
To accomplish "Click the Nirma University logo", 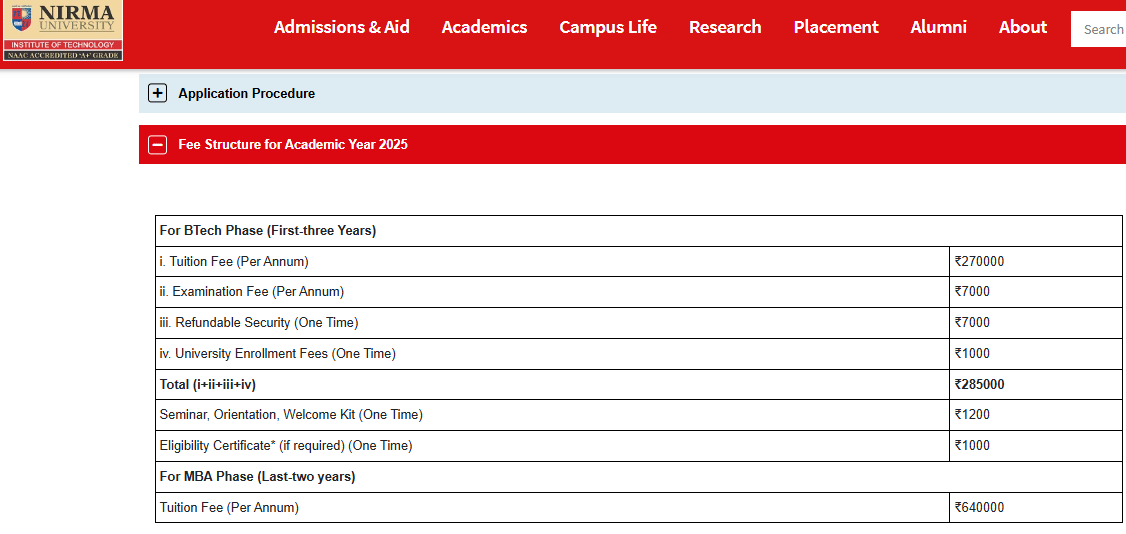I will 62,29.
